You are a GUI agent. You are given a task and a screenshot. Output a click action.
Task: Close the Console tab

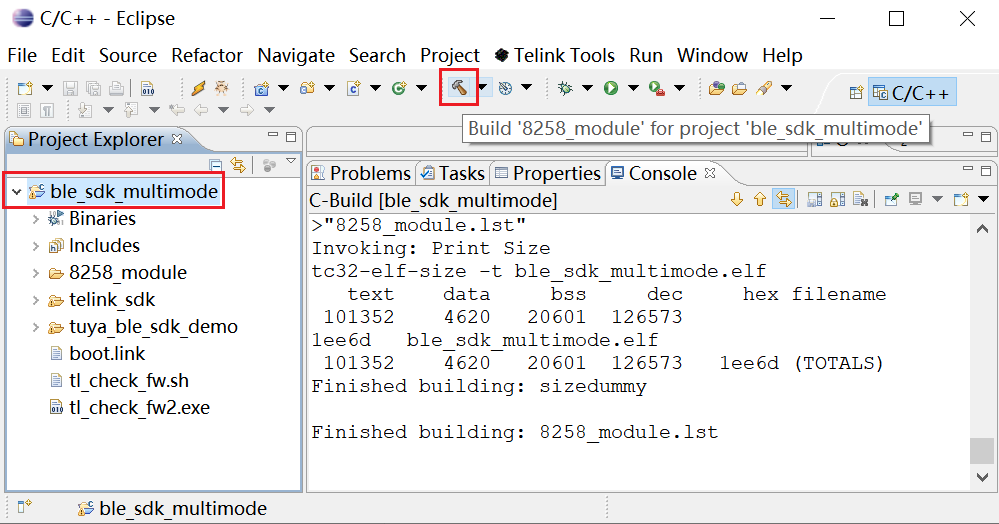(x=710, y=173)
